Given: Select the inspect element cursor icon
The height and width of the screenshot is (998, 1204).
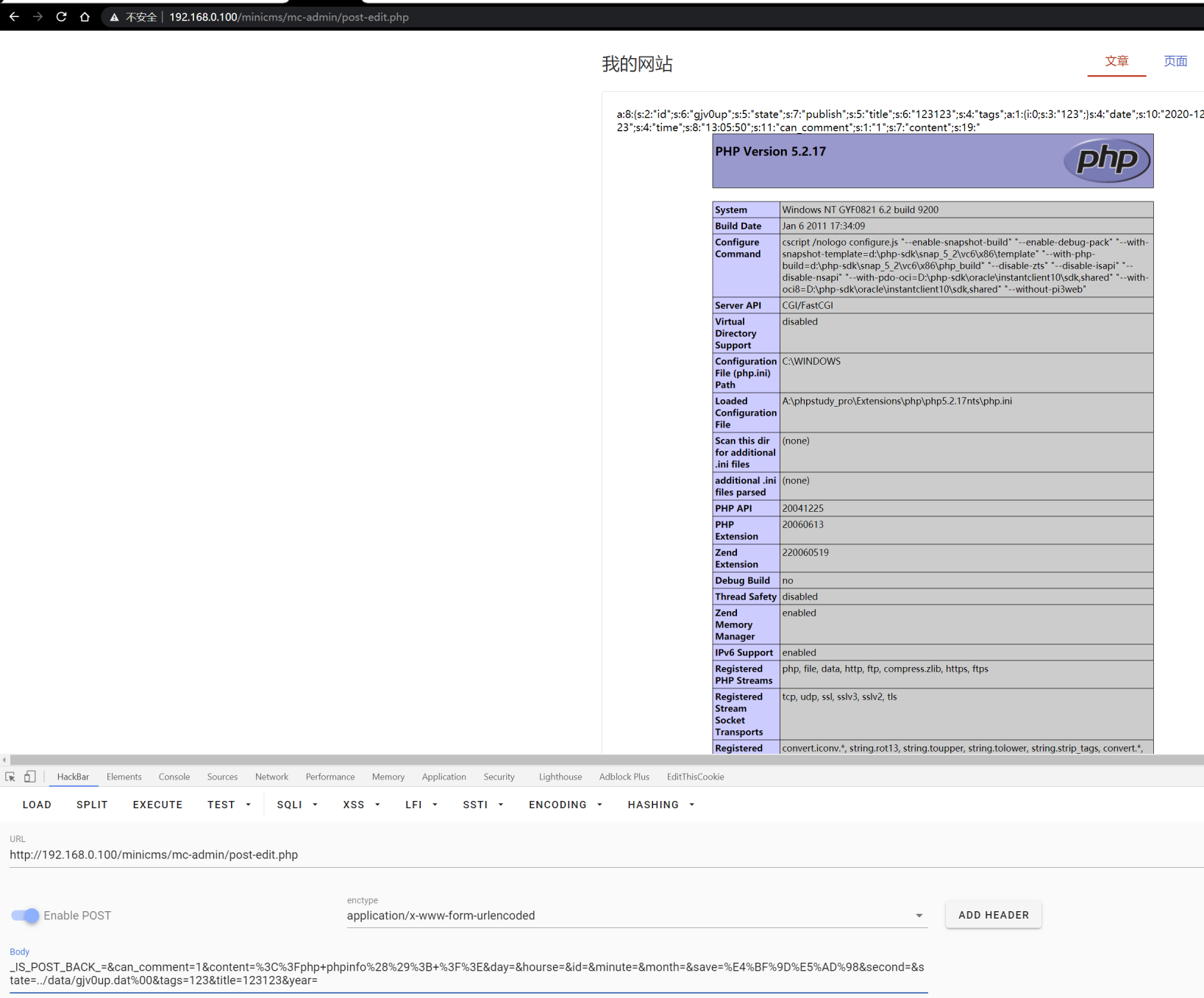Looking at the screenshot, I should coord(10,777).
